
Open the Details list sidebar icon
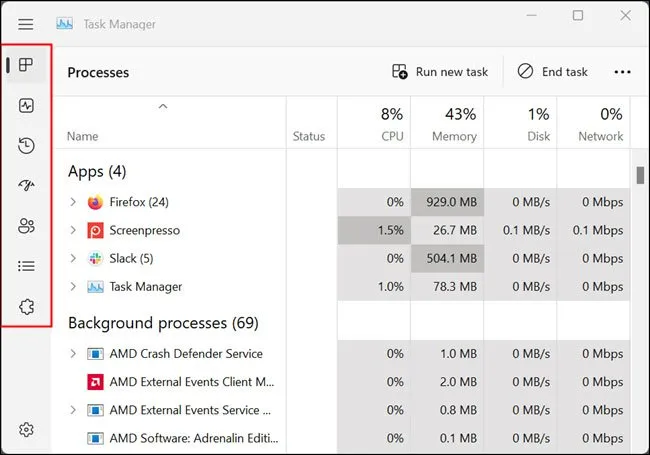[26, 266]
